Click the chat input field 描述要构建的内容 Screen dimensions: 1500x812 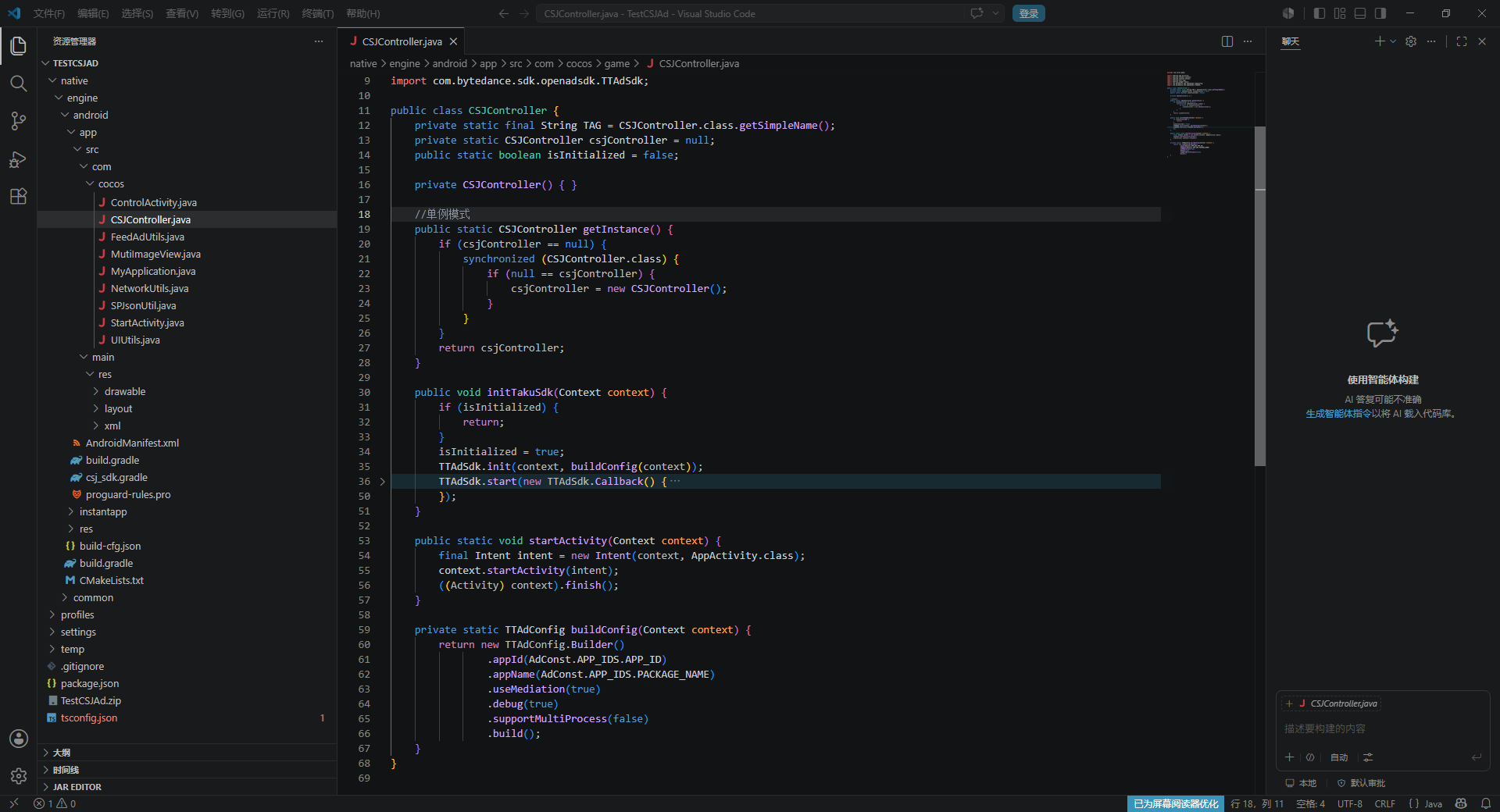pyautogui.click(x=1383, y=728)
